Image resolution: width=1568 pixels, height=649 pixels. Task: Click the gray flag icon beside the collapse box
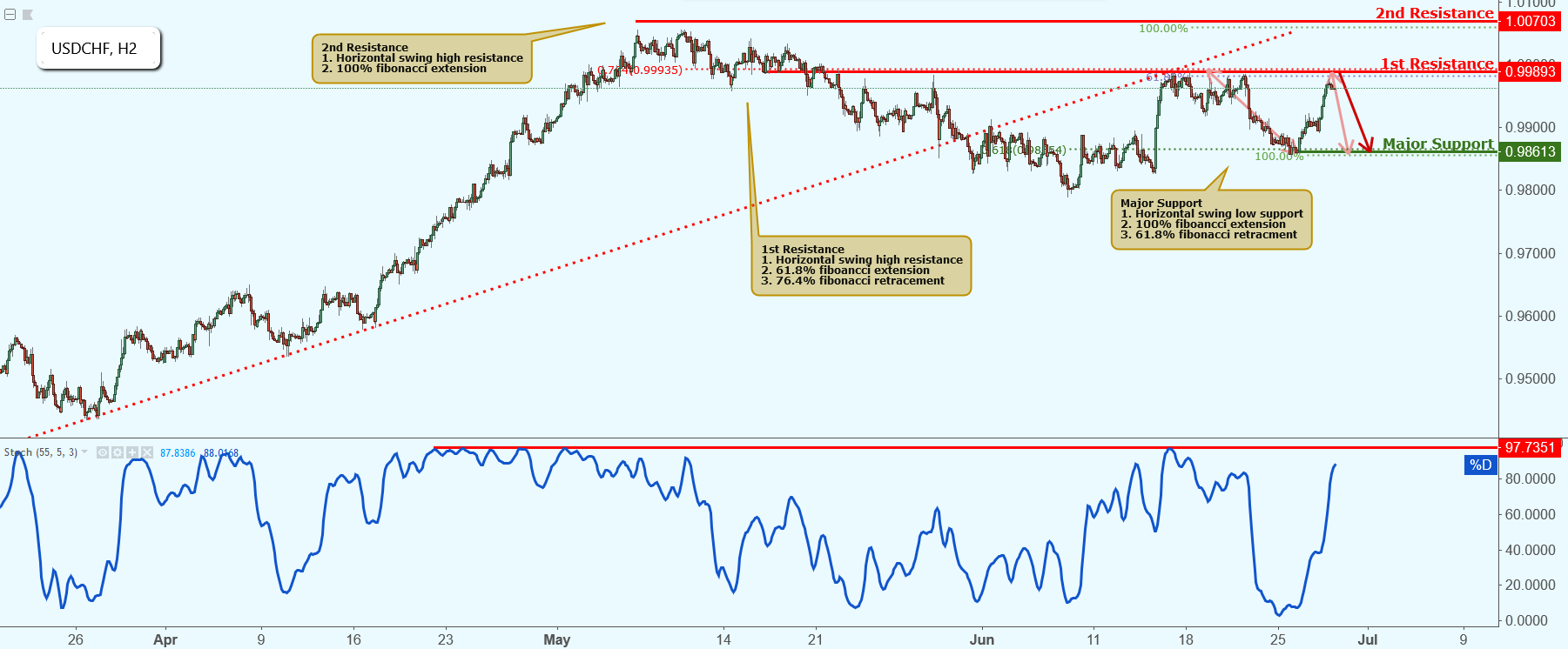pyautogui.click(x=28, y=14)
